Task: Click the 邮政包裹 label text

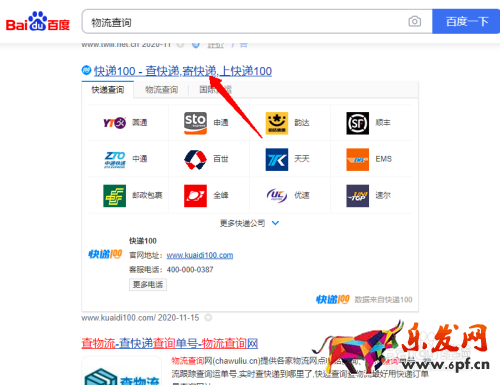Action: coord(147,195)
